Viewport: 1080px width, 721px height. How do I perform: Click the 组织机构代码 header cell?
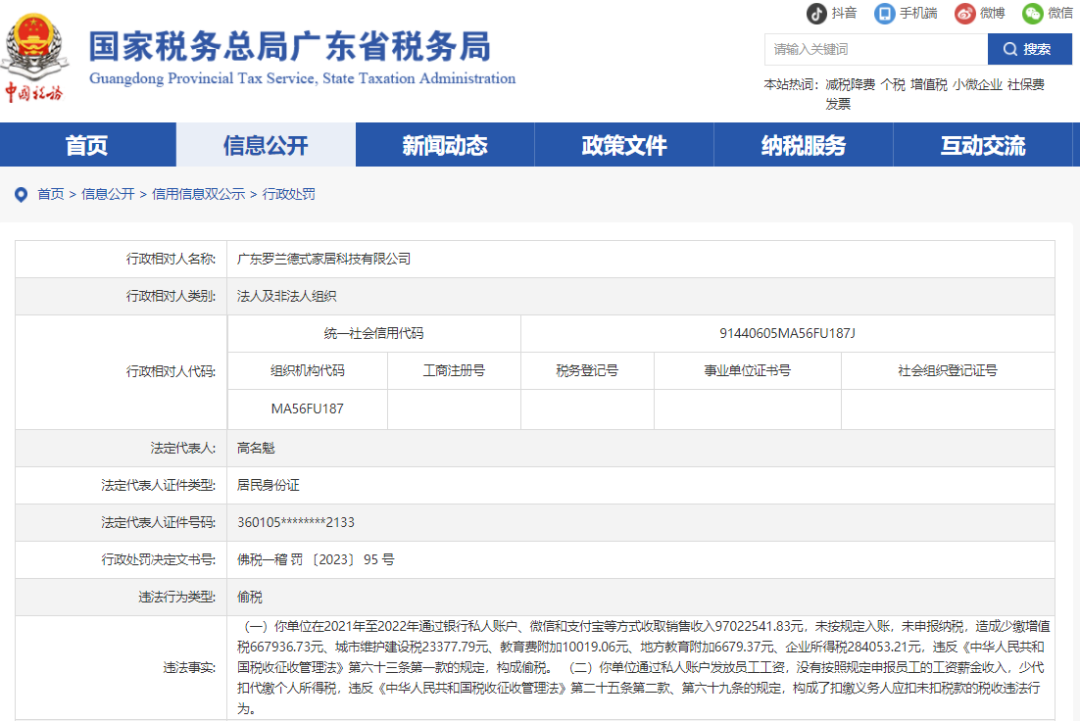pos(307,370)
